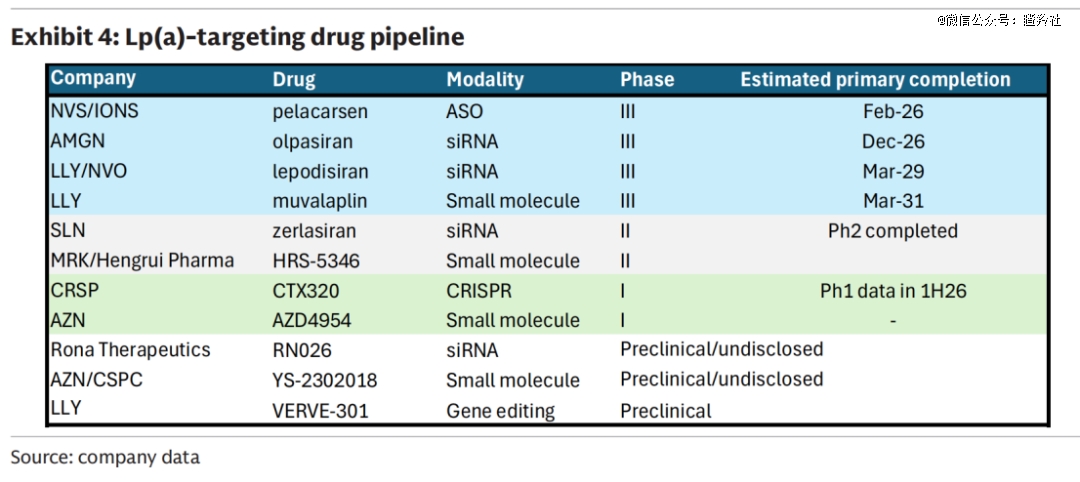Click the Rona Therapeutics company cell

[130, 350]
